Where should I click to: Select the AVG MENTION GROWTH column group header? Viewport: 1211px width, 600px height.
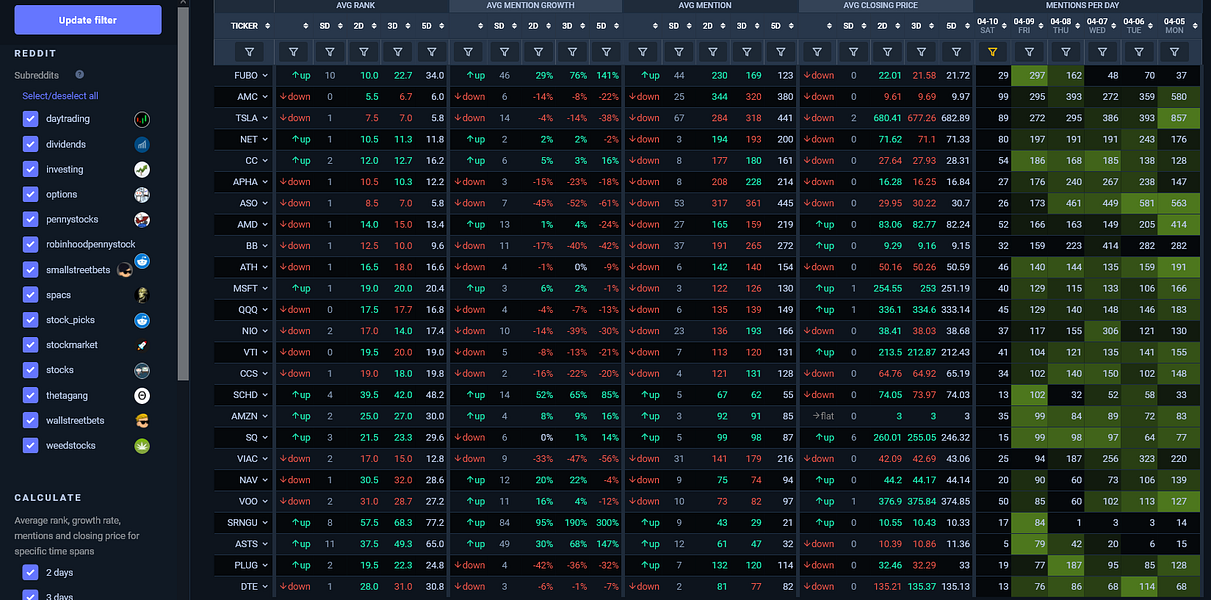(x=535, y=6)
